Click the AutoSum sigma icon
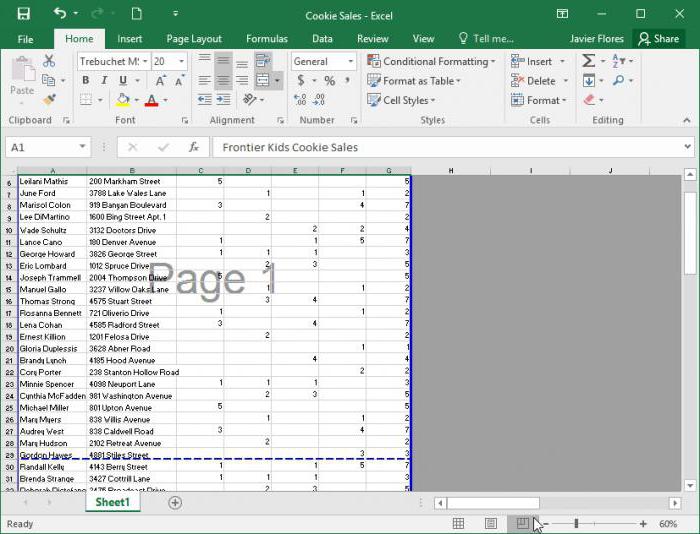The width and height of the screenshot is (700, 534). (x=588, y=61)
